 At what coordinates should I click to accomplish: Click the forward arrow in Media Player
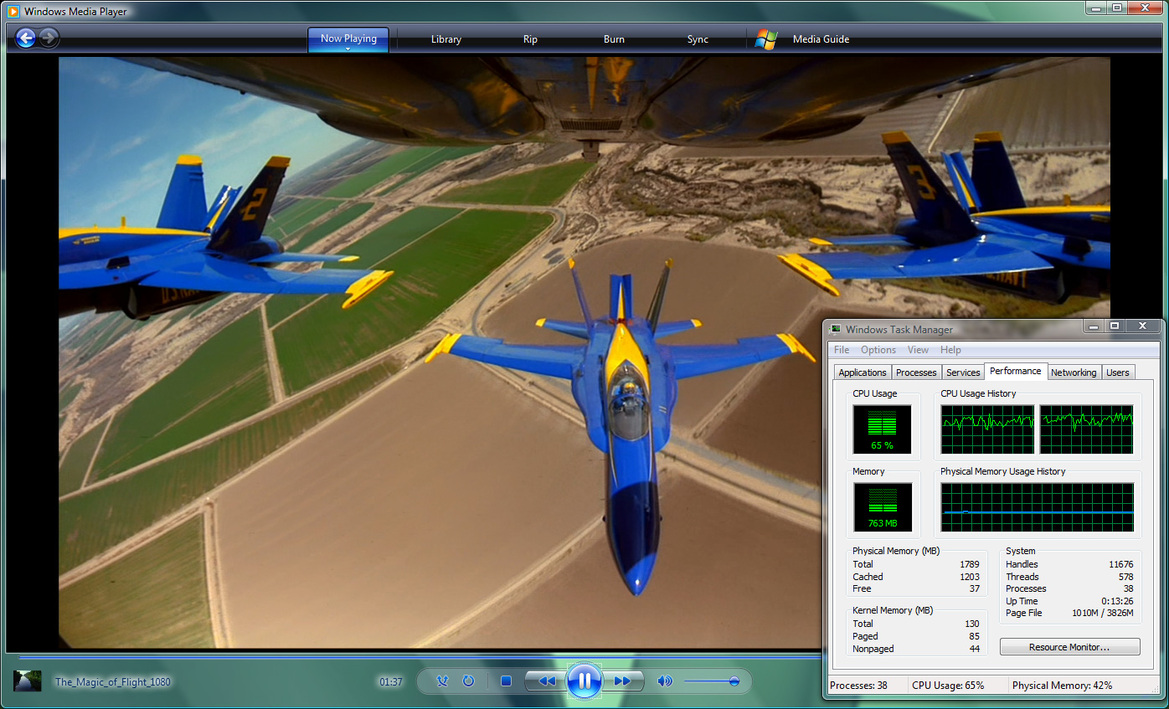[x=48, y=38]
